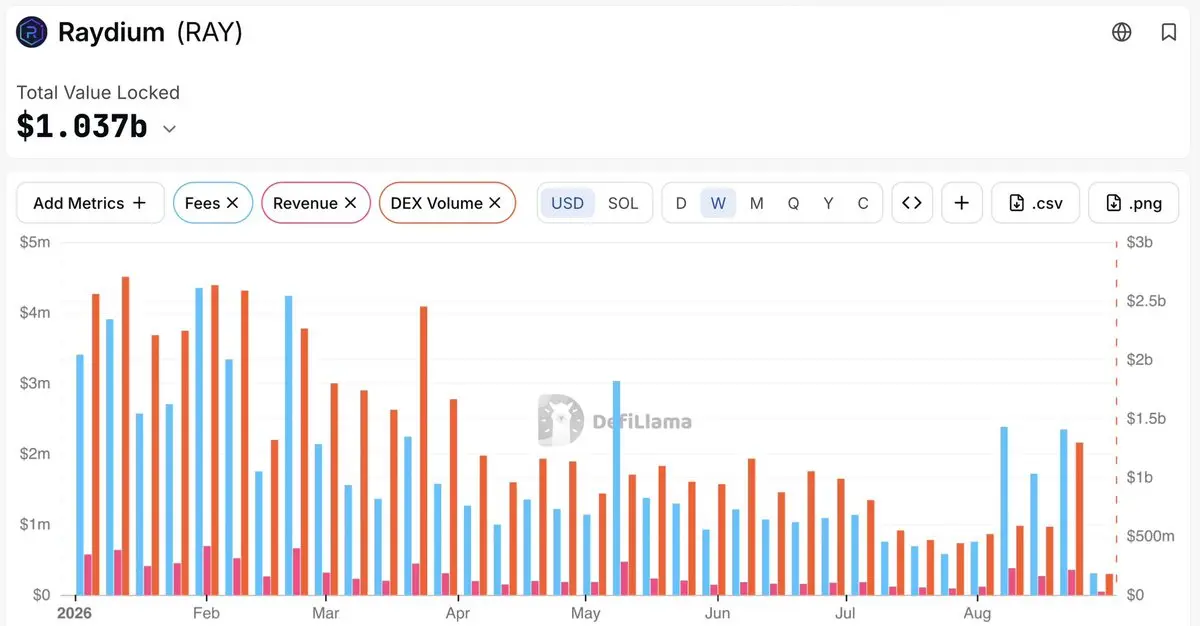Select the yearly Y interval
The width and height of the screenshot is (1200, 626).
pos(828,203)
